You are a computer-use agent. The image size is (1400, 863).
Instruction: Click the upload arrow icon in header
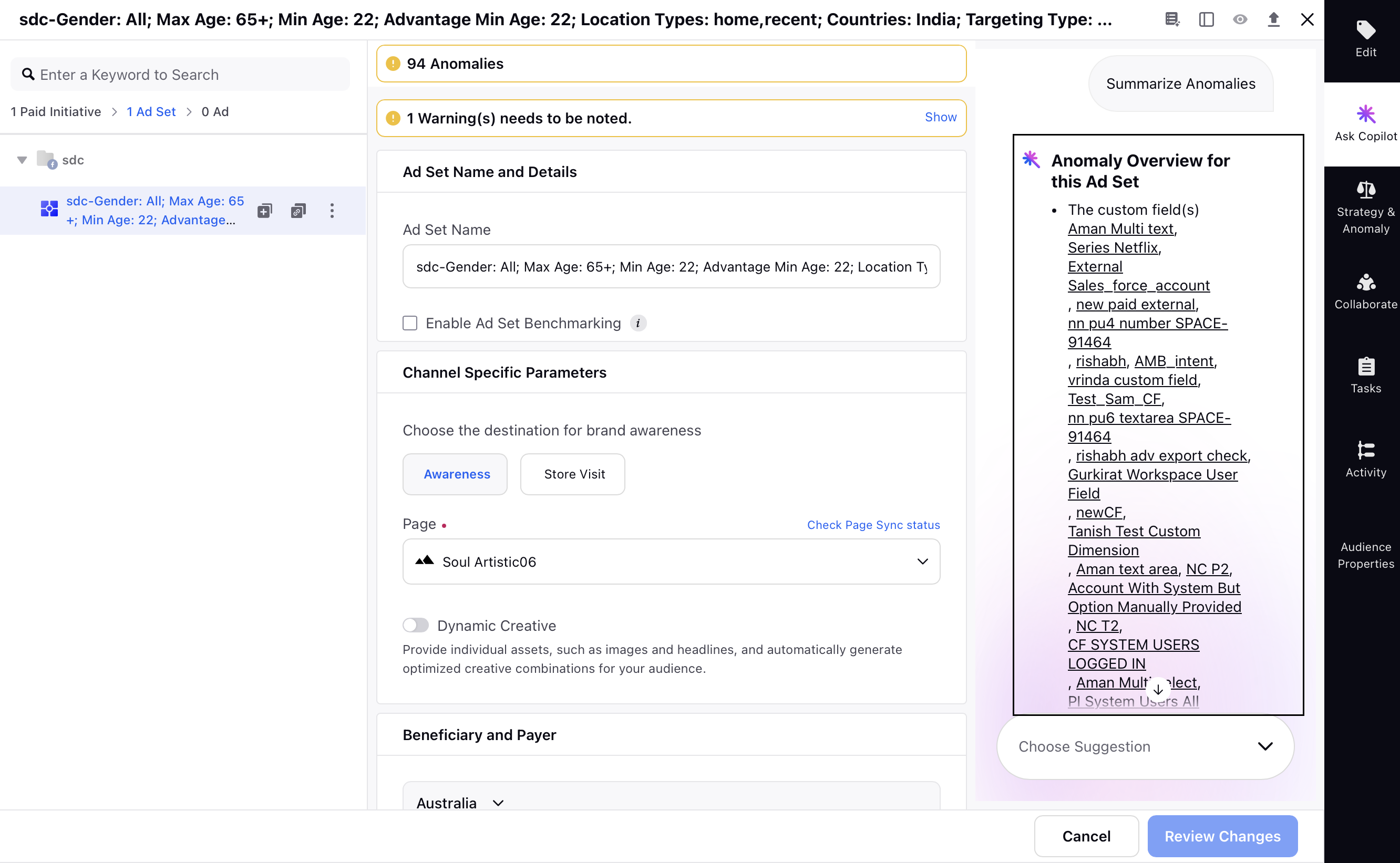pos(1273,19)
